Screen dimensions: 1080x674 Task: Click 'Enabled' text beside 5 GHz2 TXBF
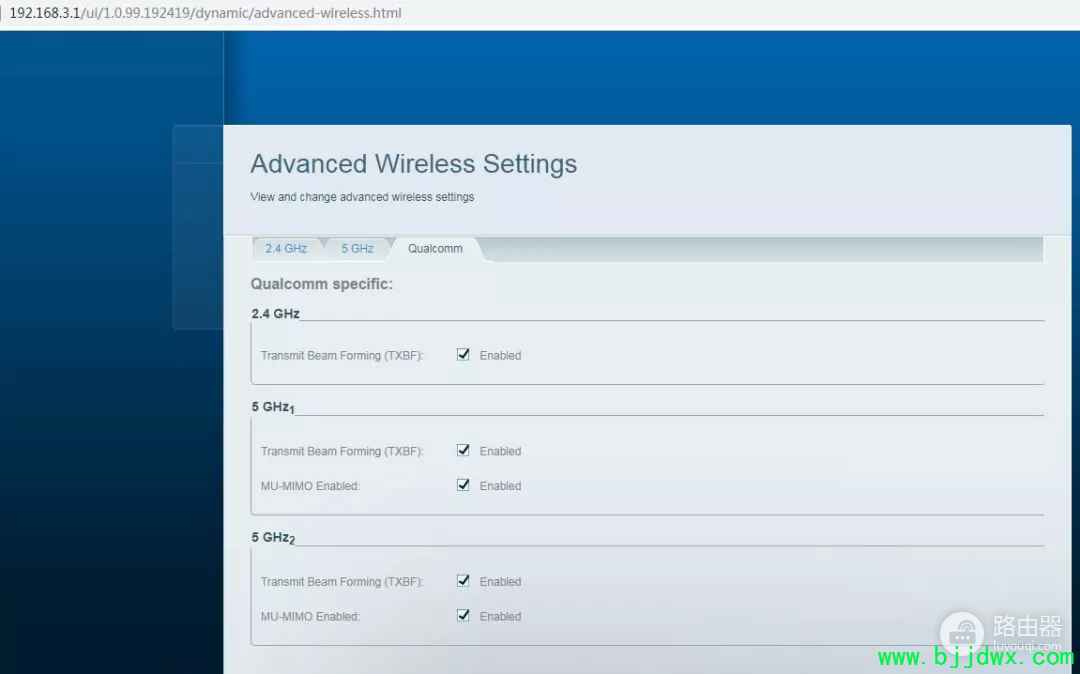pos(500,582)
